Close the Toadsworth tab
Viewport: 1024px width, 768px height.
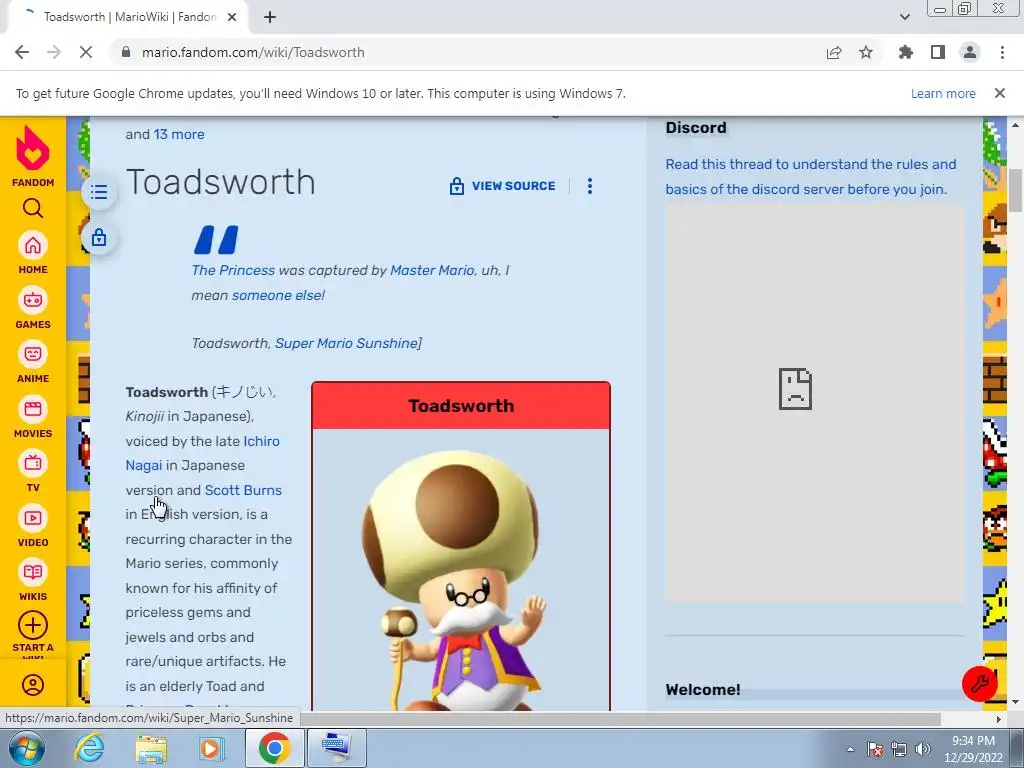coord(232,17)
